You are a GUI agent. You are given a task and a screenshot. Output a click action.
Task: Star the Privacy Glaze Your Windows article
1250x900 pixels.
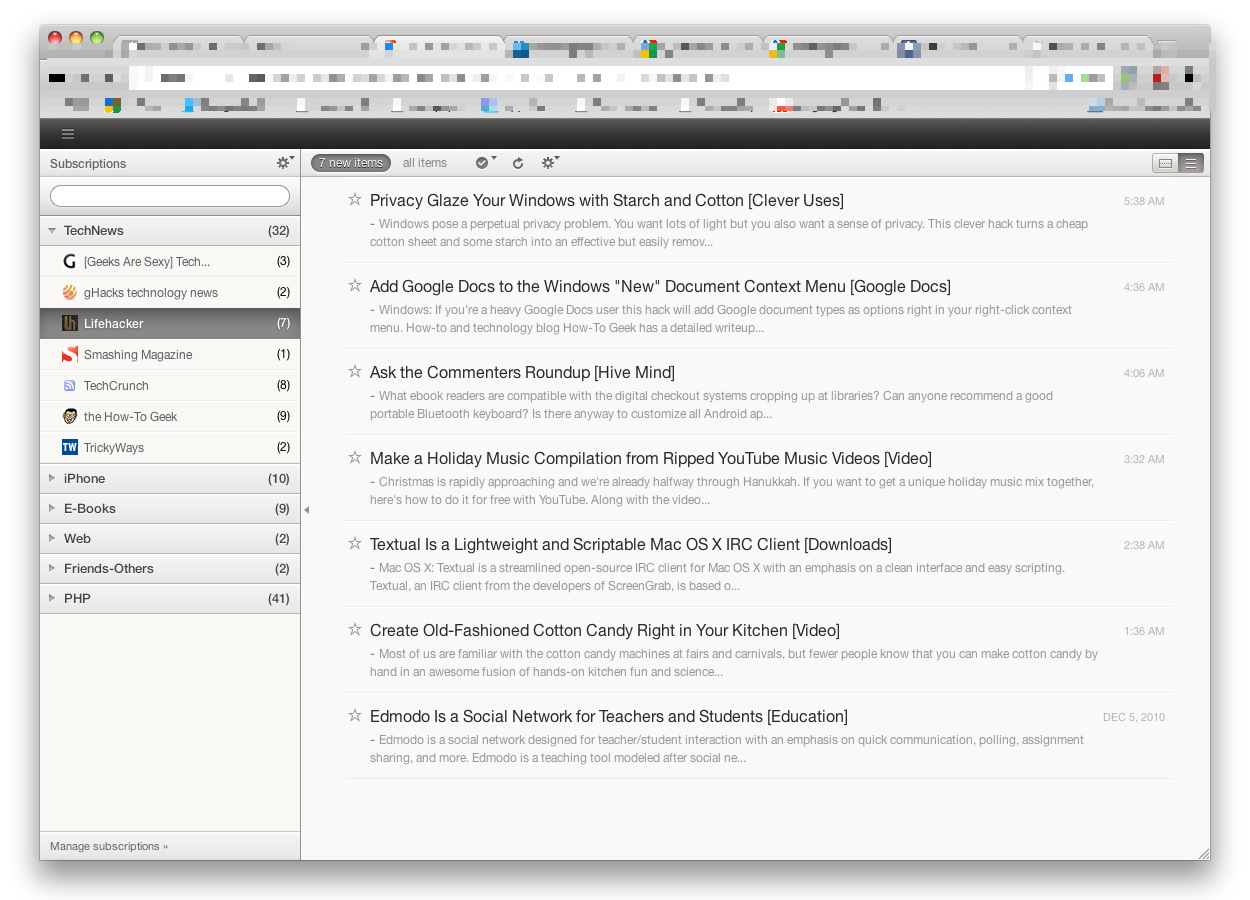354,200
